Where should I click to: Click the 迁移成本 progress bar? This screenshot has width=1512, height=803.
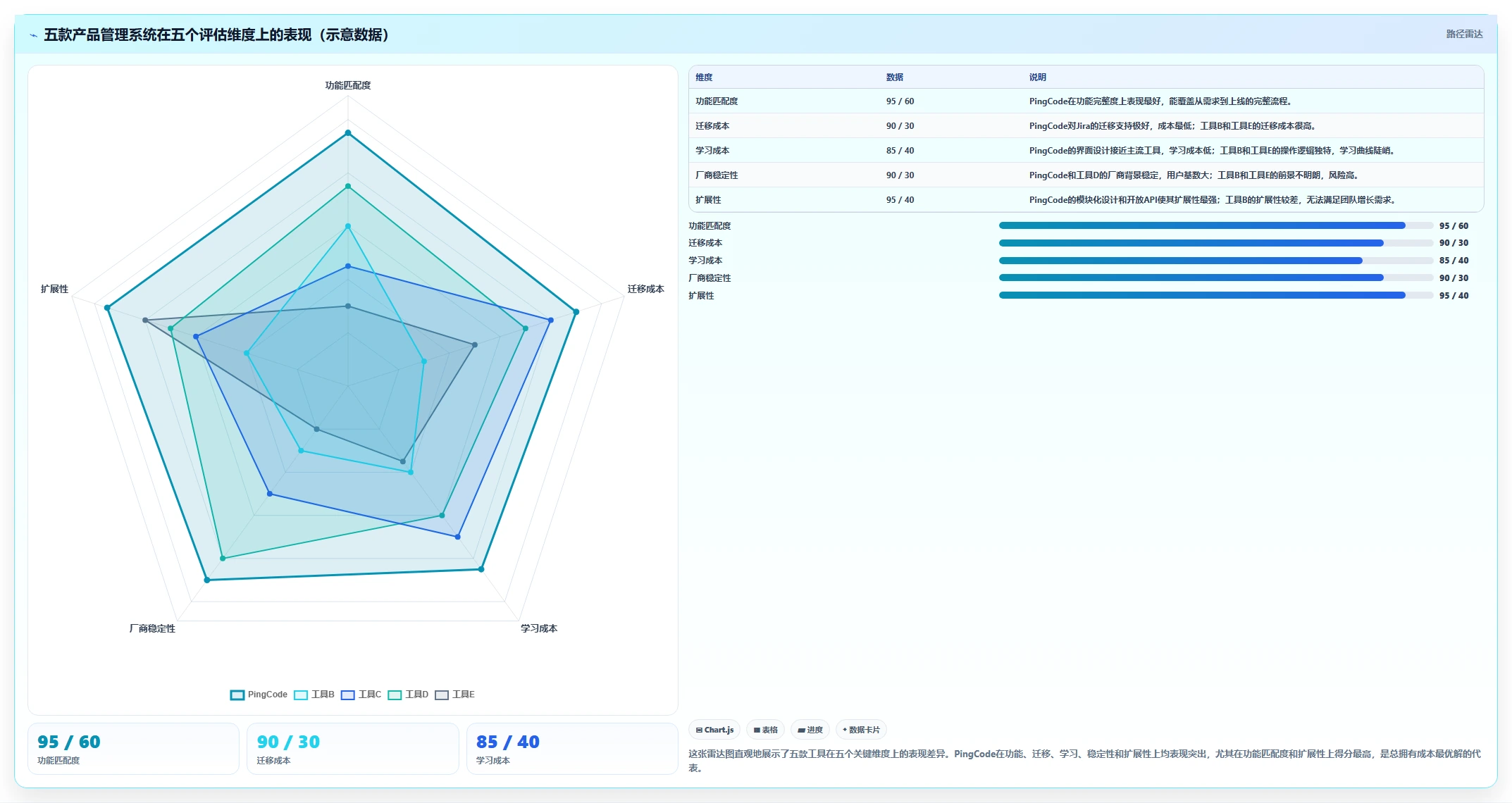point(1216,243)
